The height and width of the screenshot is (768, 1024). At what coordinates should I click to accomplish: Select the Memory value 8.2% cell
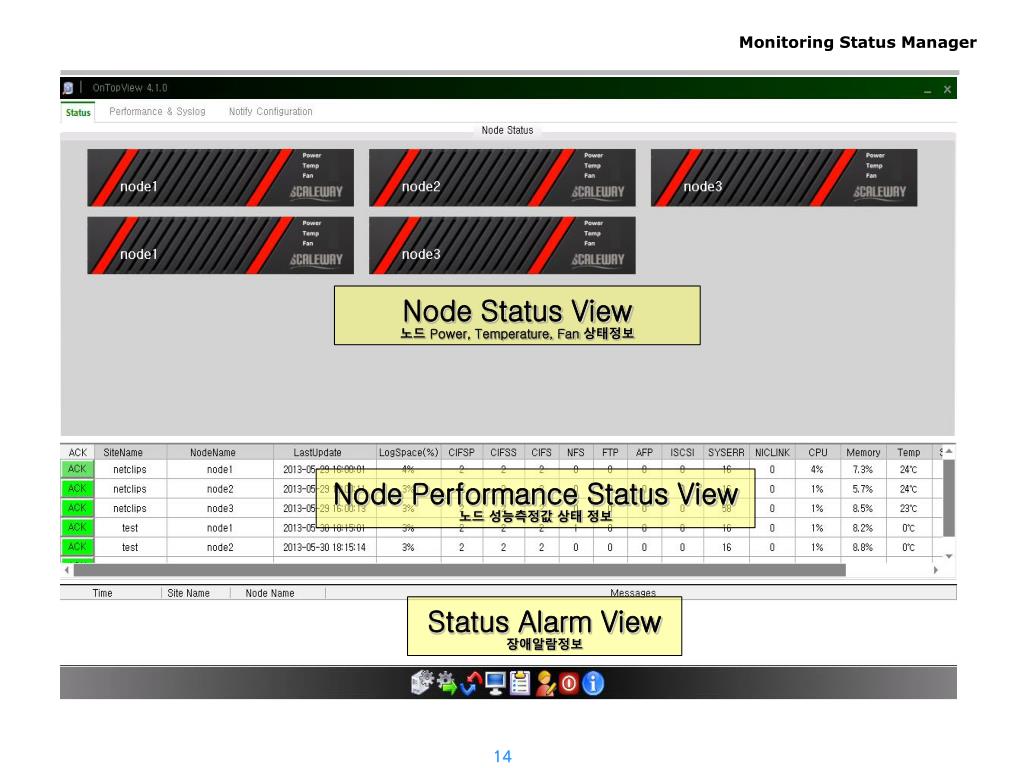point(863,528)
